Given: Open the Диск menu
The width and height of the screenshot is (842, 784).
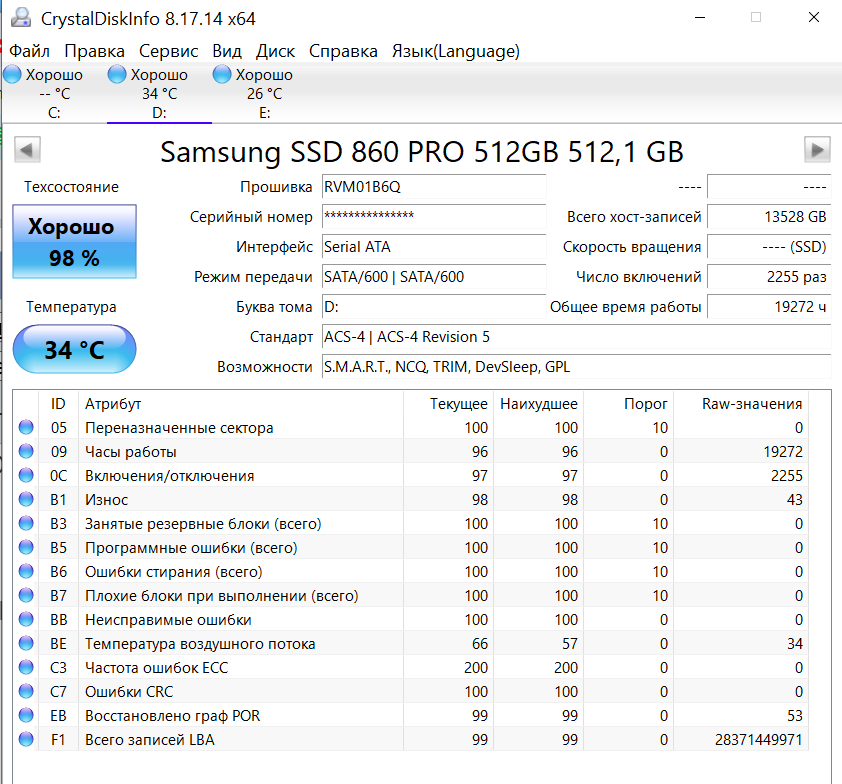Looking at the screenshot, I should [275, 51].
